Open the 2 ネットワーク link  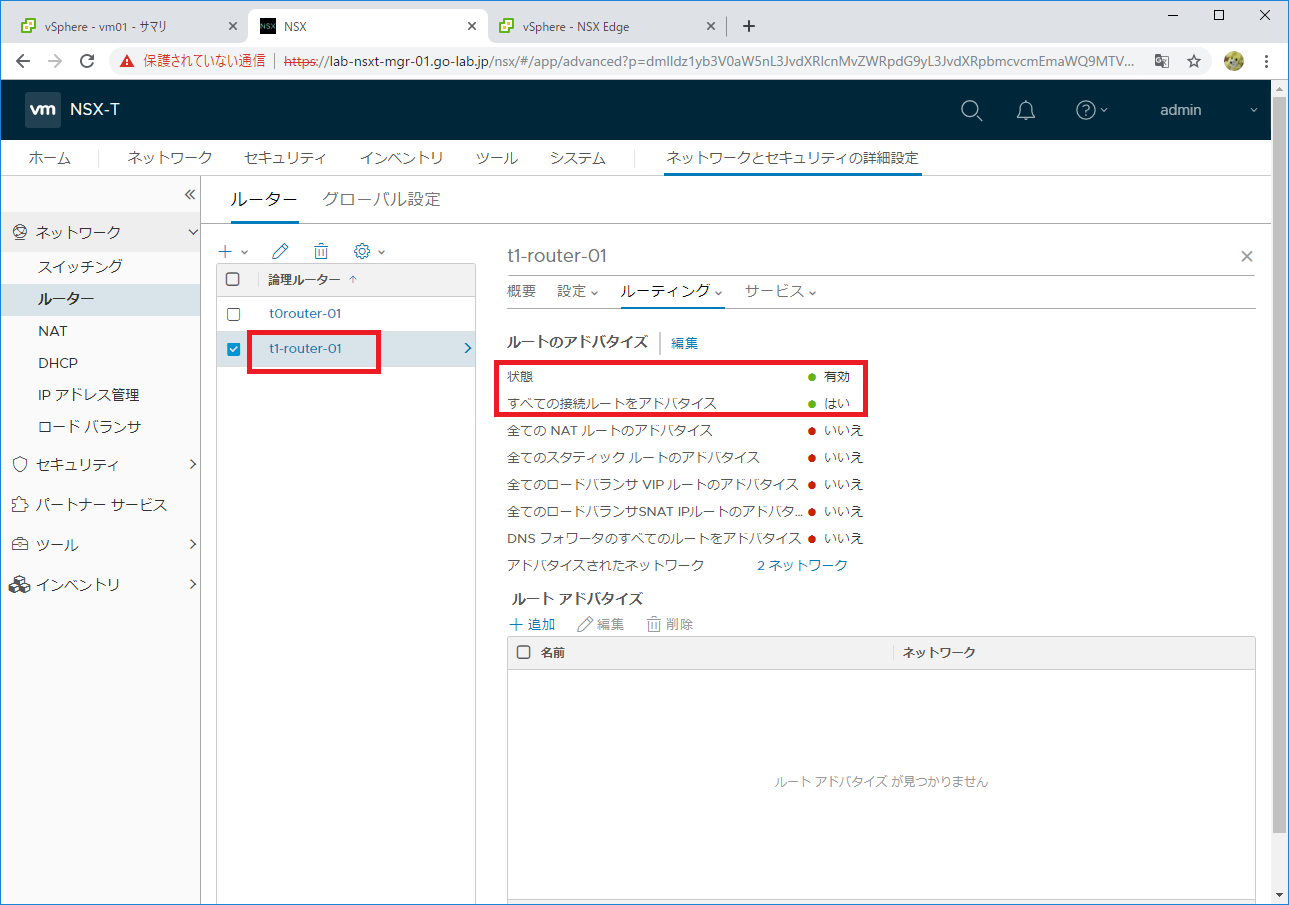tap(802, 565)
